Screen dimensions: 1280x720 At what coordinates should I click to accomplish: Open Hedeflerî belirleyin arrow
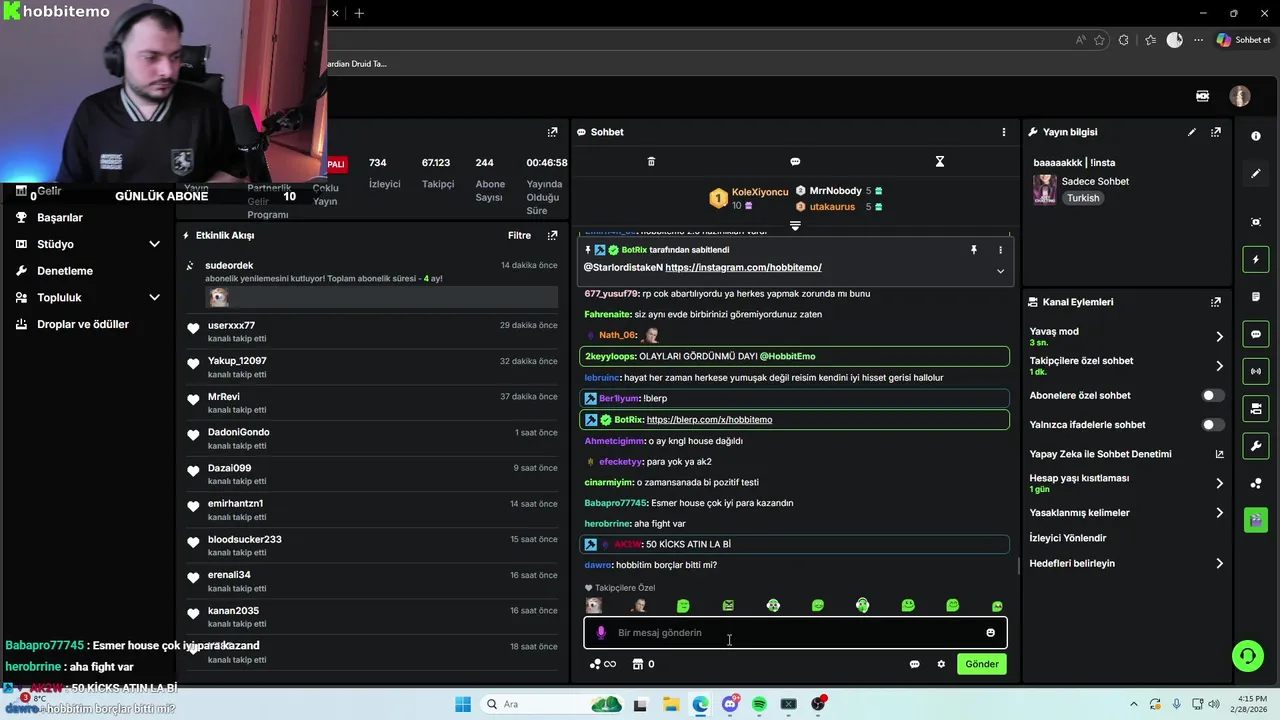tap(1219, 564)
